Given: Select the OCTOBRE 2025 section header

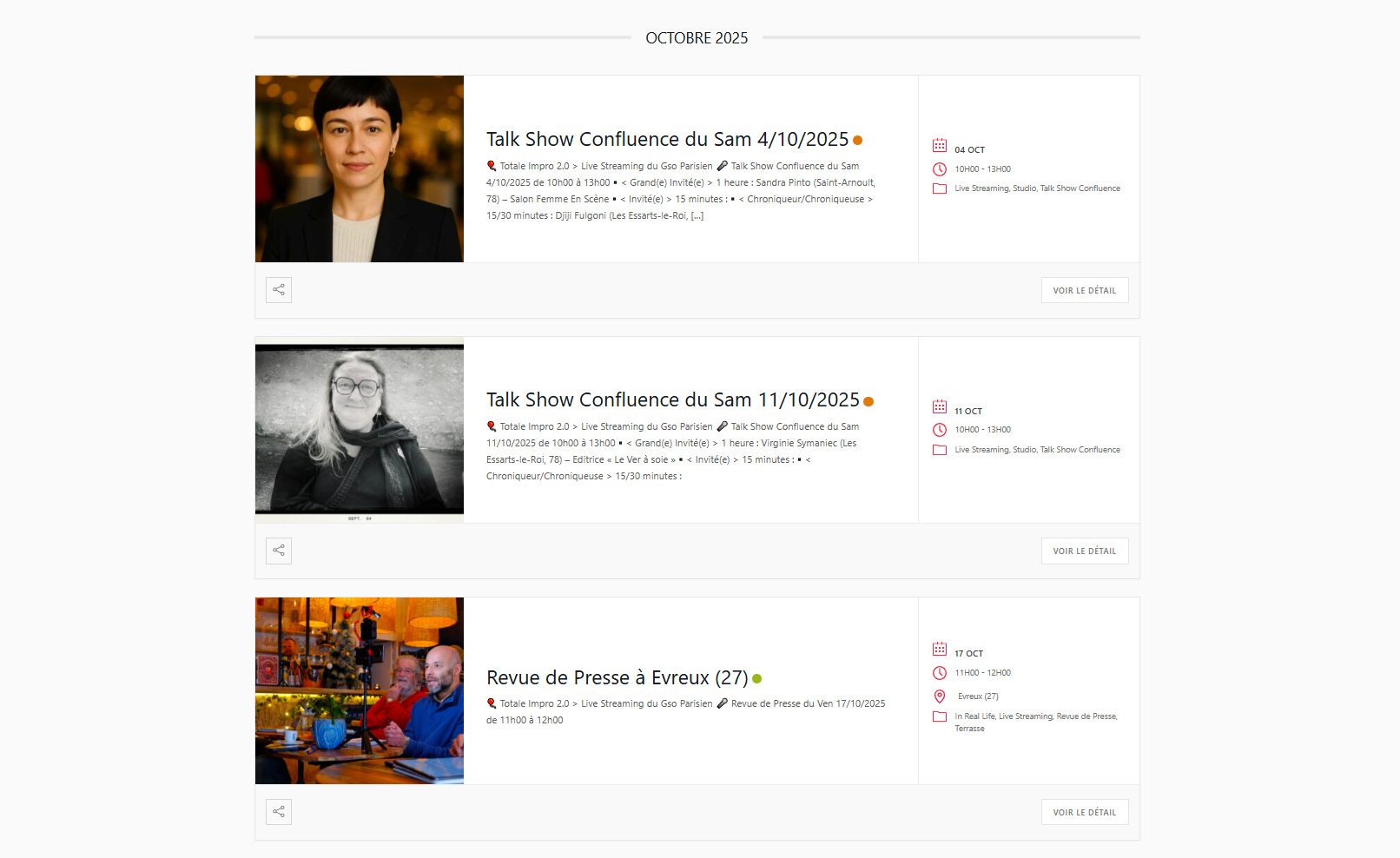Looking at the screenshot, I should (696, 37).
